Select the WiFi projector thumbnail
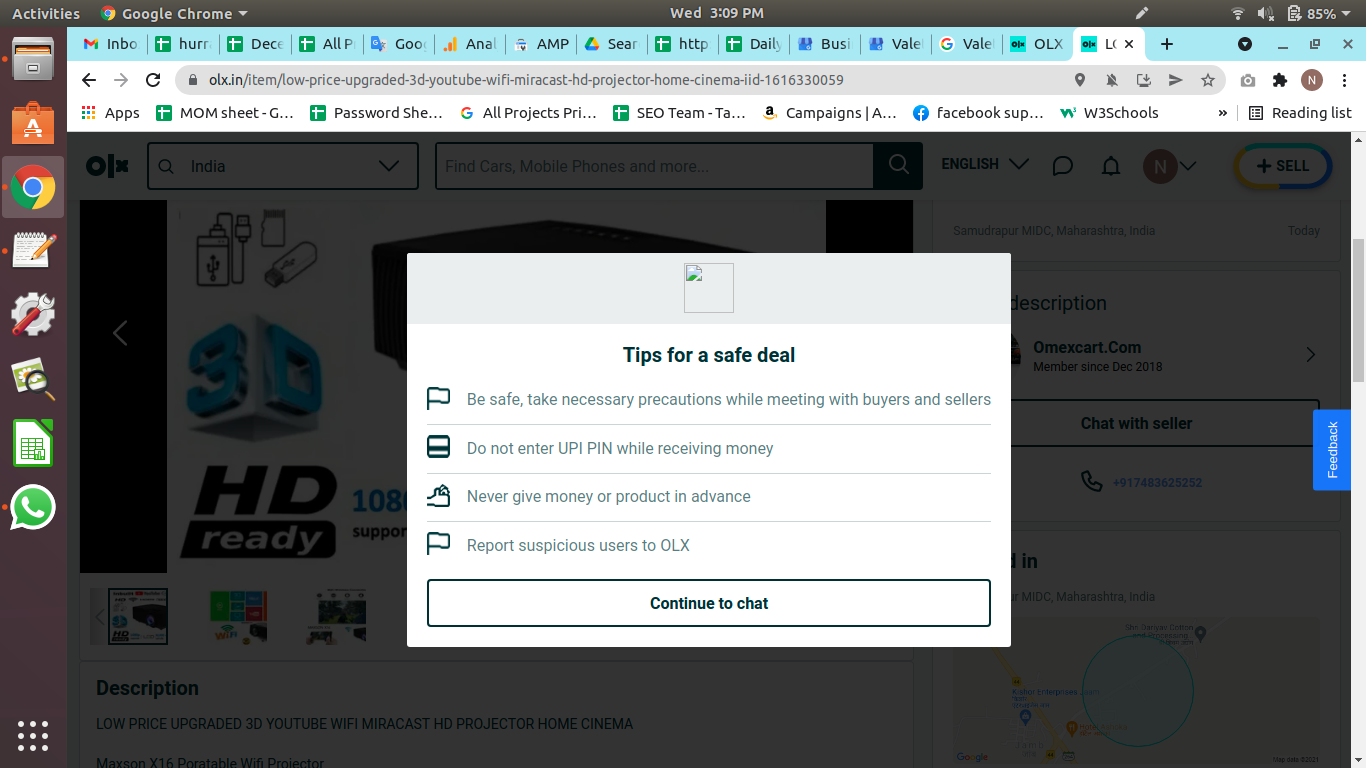Screen dimensions: 1366x768 238,616
